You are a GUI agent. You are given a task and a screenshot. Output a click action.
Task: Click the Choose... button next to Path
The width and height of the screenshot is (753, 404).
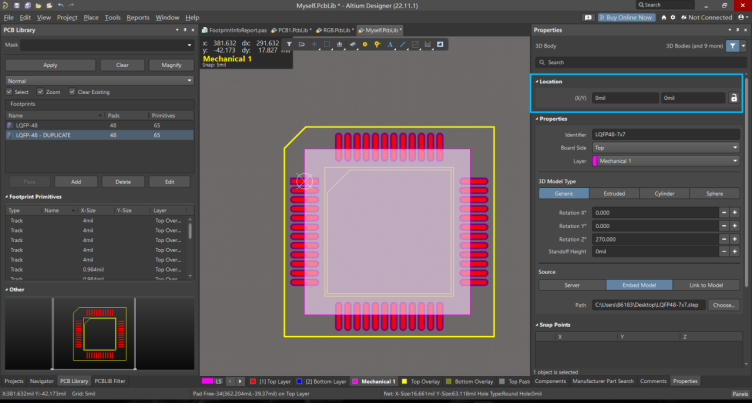click(725, 304)
